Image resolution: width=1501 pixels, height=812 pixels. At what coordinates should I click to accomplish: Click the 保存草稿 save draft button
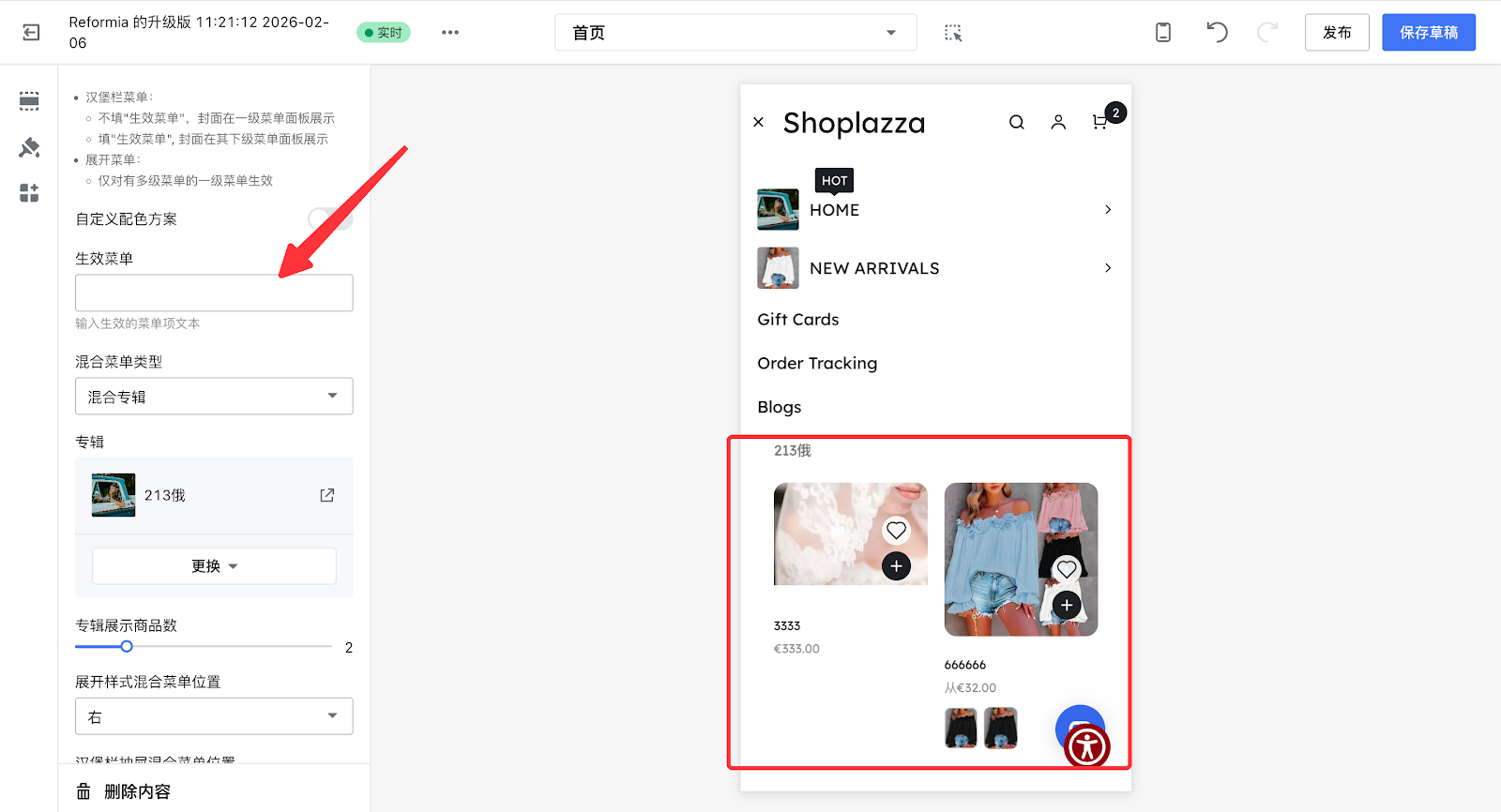1428,33
